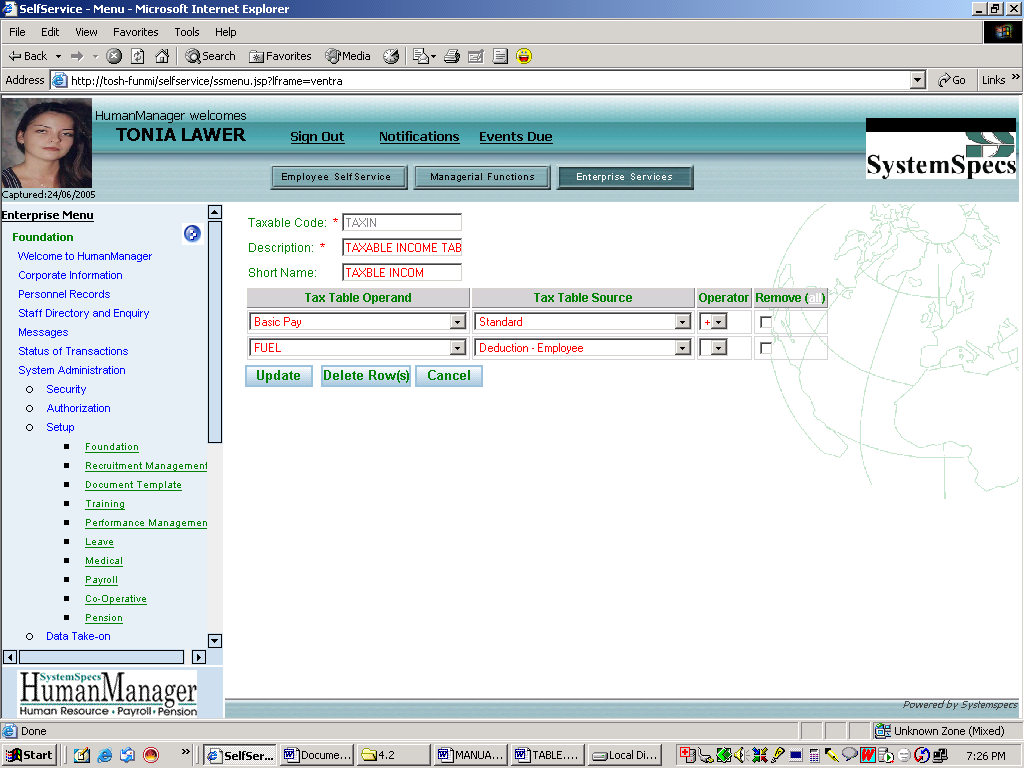
Task: Open the Back button history dropdown
Action: pyautogui.click(x=58, y=56)
